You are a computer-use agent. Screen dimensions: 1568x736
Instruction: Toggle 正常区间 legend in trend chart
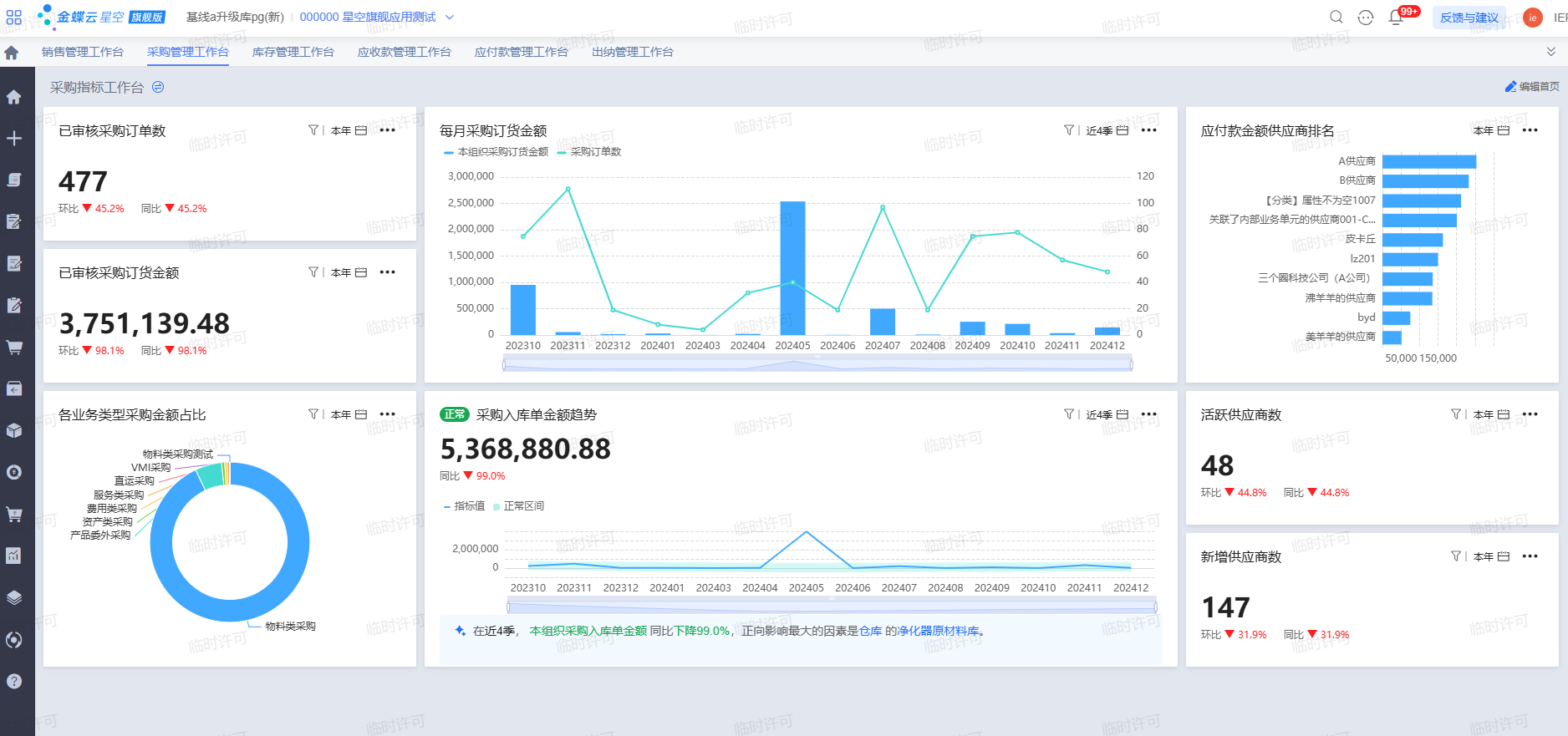pyautogui.click(x=518, y=506)
